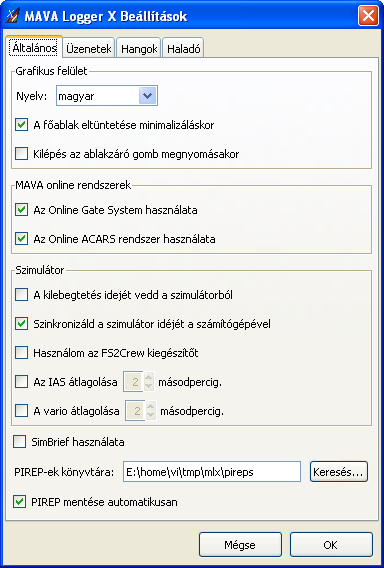The width and height of the screenshot is (384, 568).
Task: Tick the Az IAS átlagolása checkbox
Action: (x=21, y=381)
